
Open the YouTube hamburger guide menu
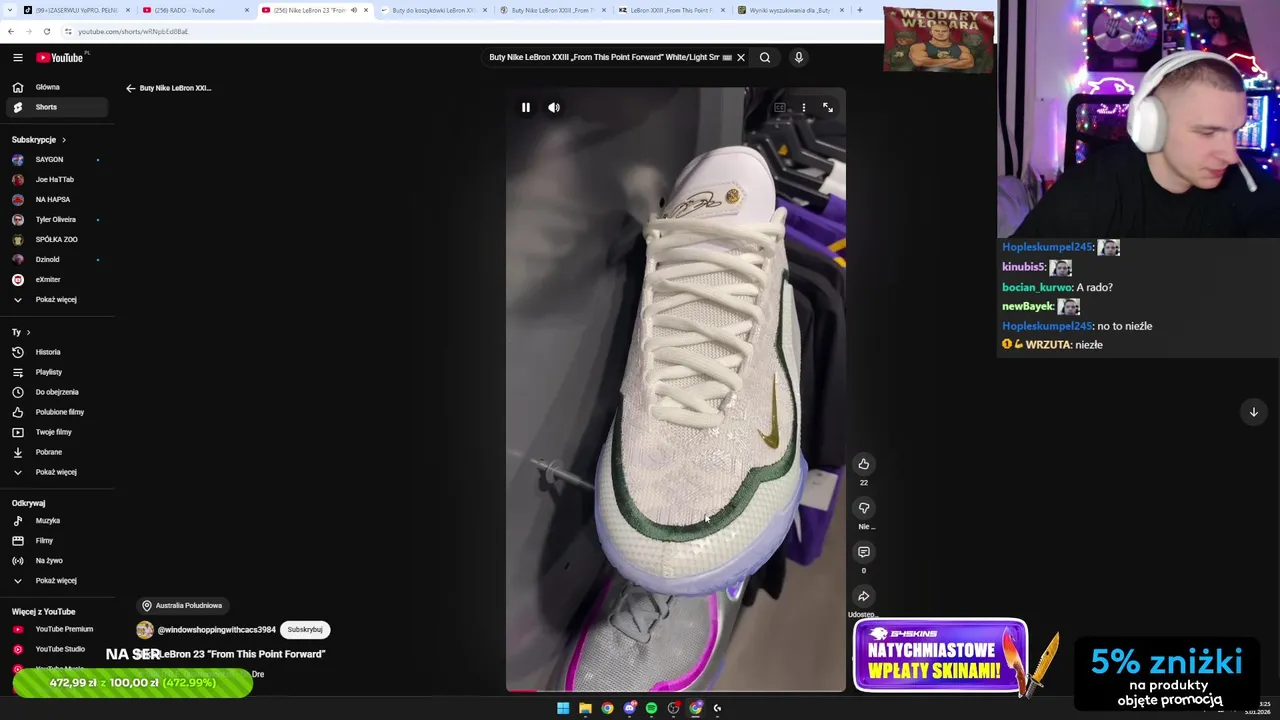click(x=17, y=58)
